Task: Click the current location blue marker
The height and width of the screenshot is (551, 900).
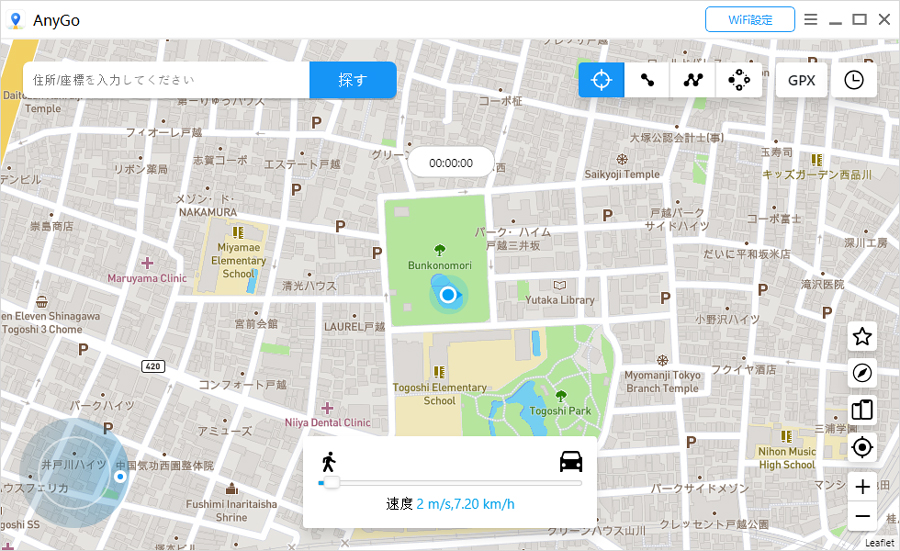Action: 448,295
